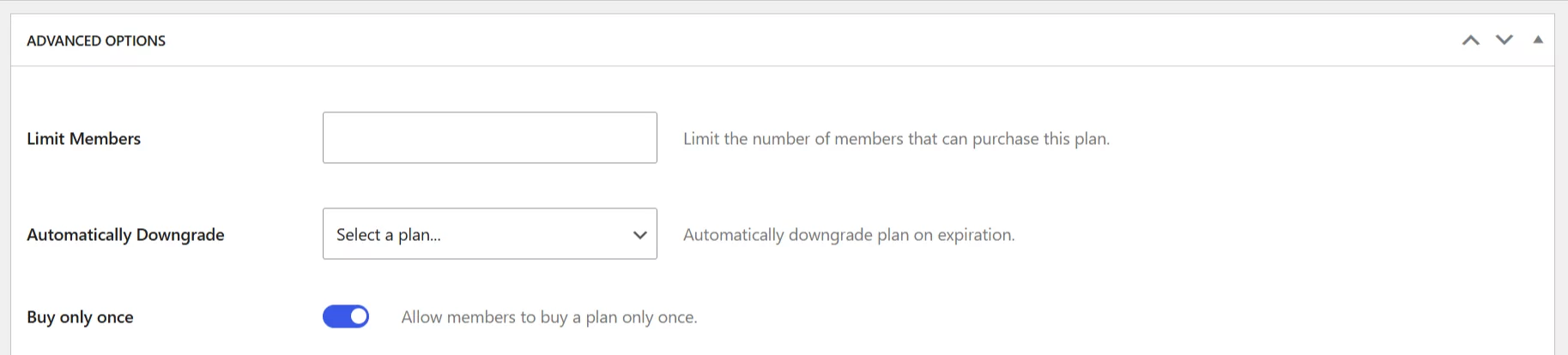Image resolution: width=1568 pixels, height=355 pixels.
Task: Move the Advanced Options panel down
Action: point(1504,40)
